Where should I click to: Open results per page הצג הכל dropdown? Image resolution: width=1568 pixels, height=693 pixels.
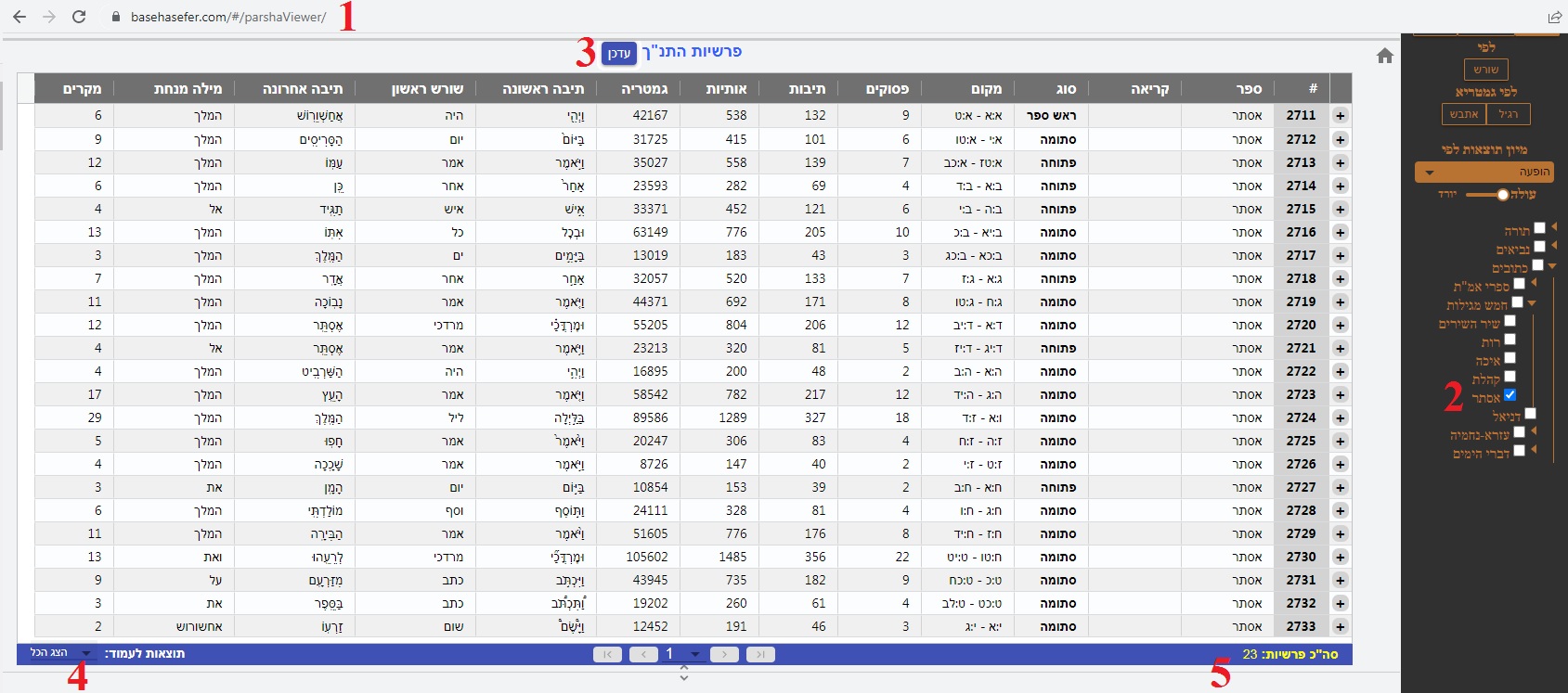coord(62,653)
